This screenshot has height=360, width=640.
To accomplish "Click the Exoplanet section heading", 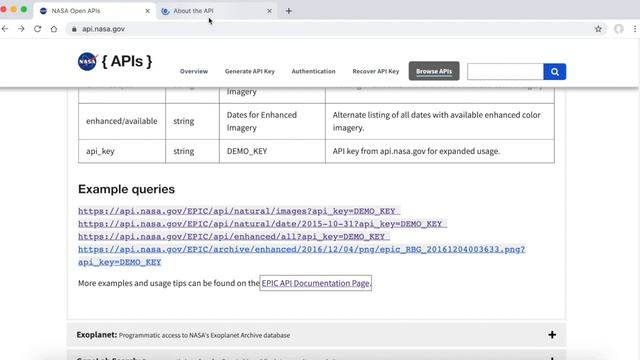I will [97, 335].
